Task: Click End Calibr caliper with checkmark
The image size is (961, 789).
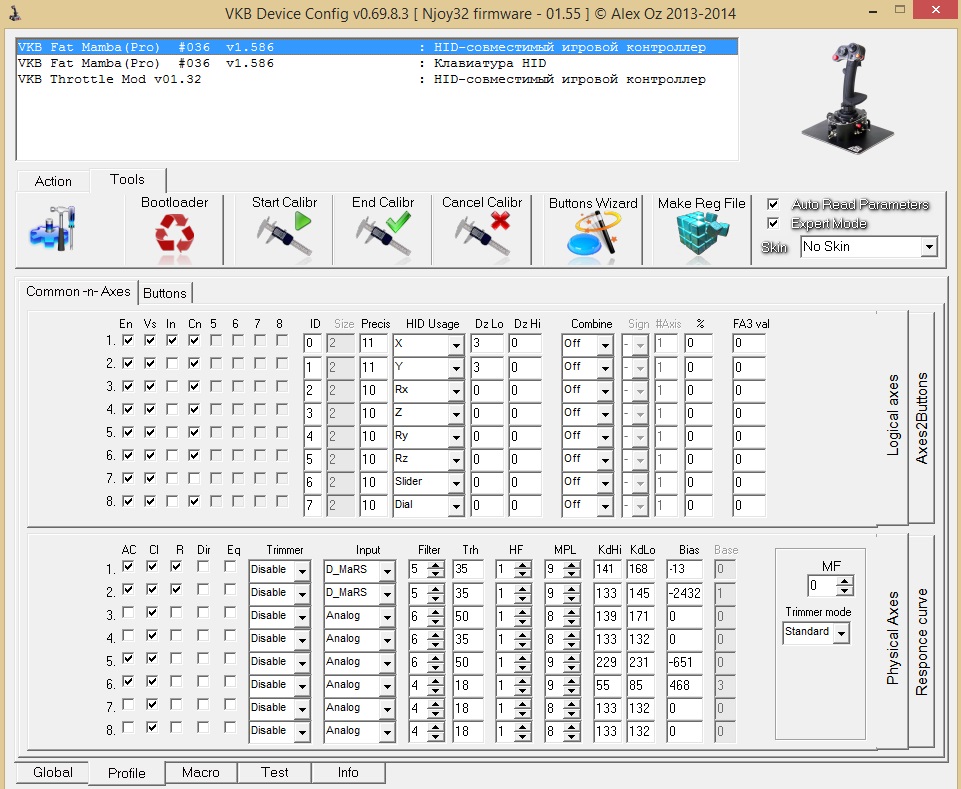Action: point(384,234)
